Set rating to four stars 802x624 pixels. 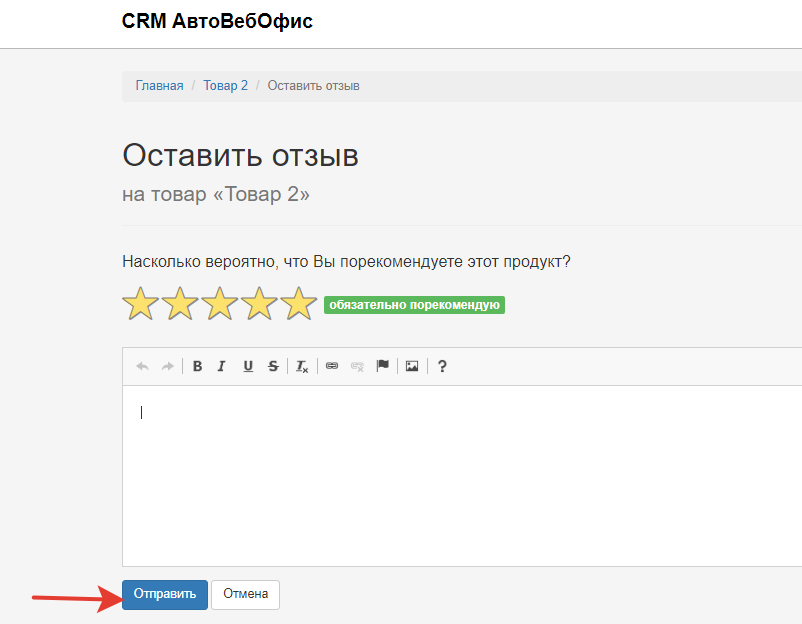259,304
